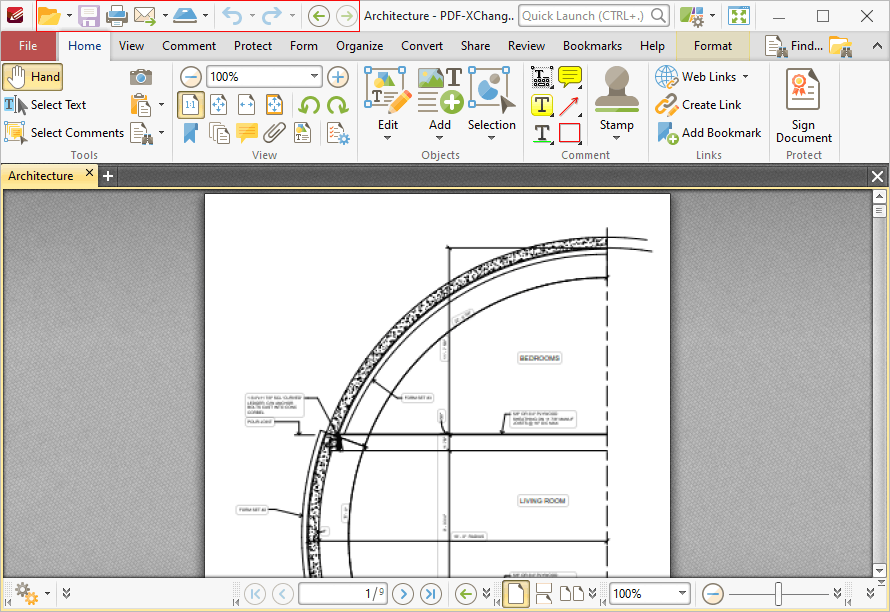
Task: Click the Zoom In plus icon
Action: point(337,76)
